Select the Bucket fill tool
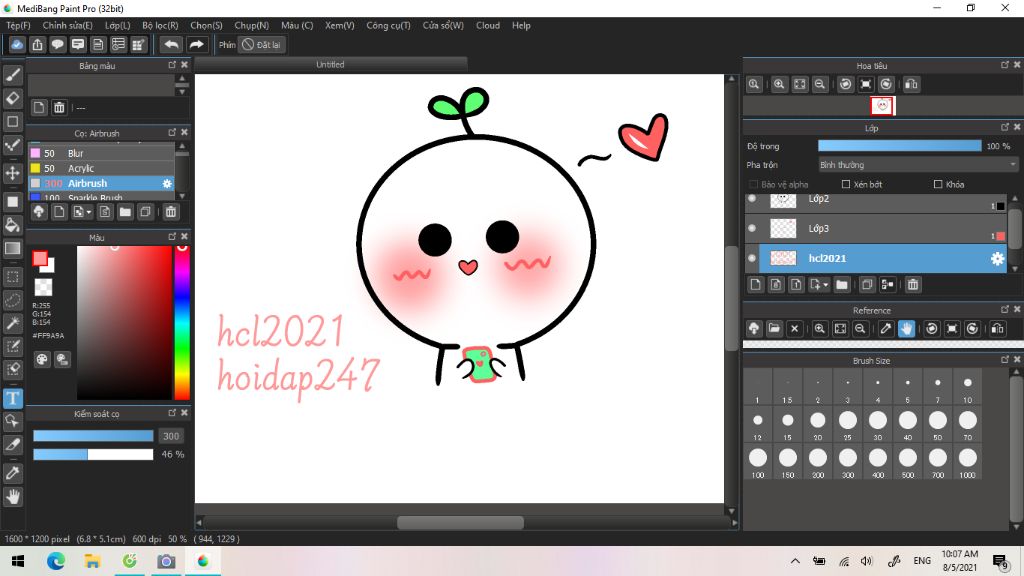The image size is (1024, 576). click(12, 225)
